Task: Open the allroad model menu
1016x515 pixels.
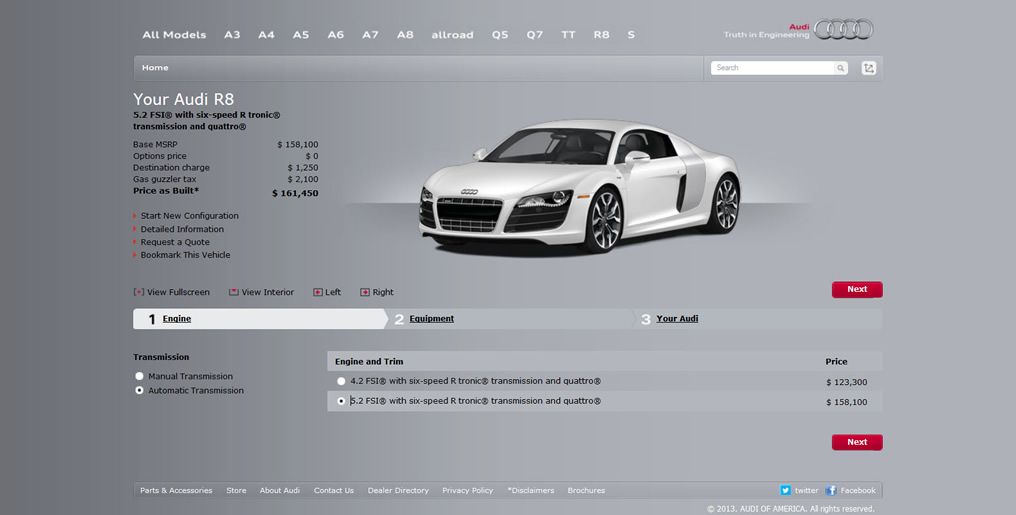Action: [452, 35]
